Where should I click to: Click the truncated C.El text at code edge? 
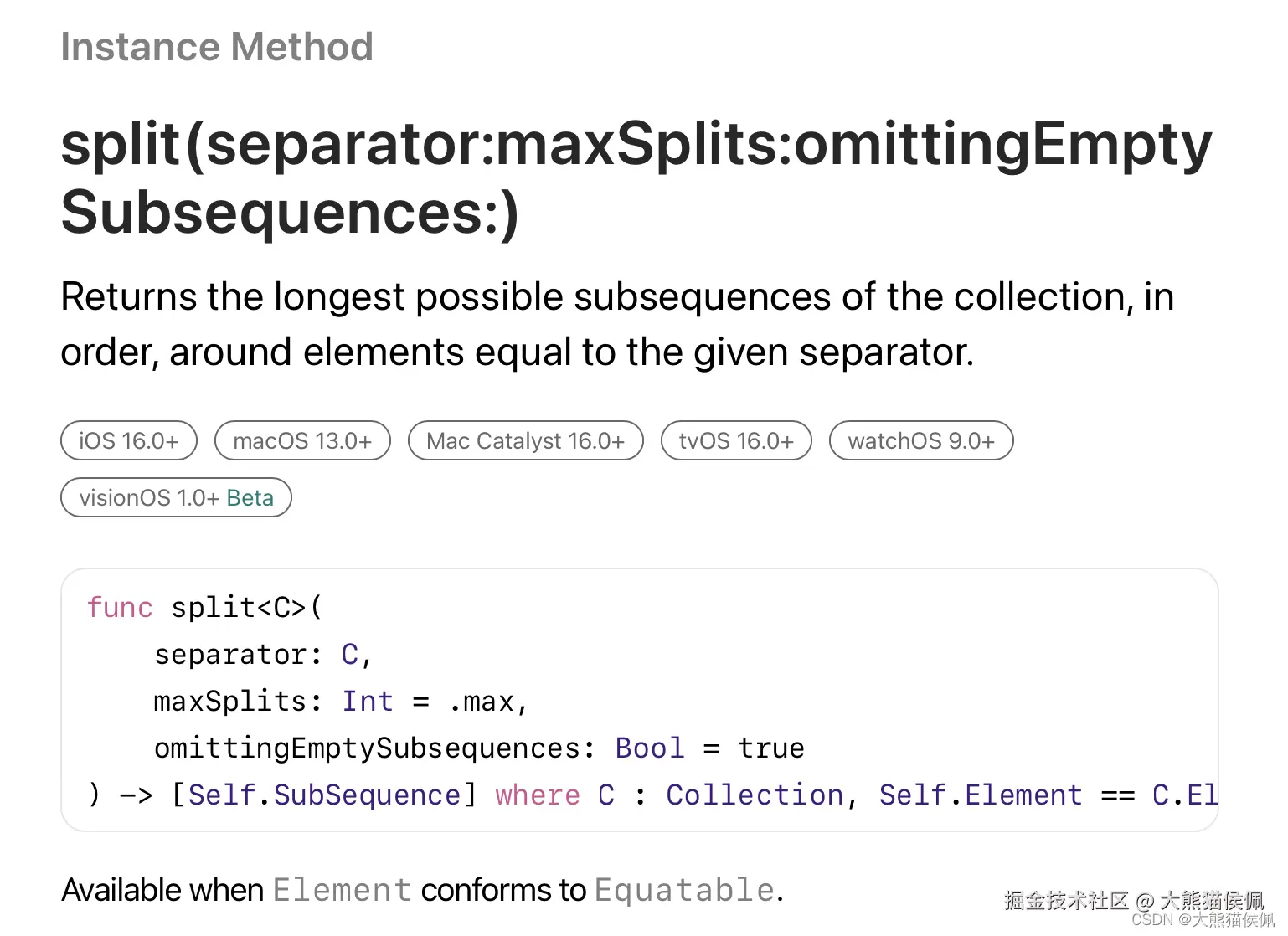(x=1184, y=795)
